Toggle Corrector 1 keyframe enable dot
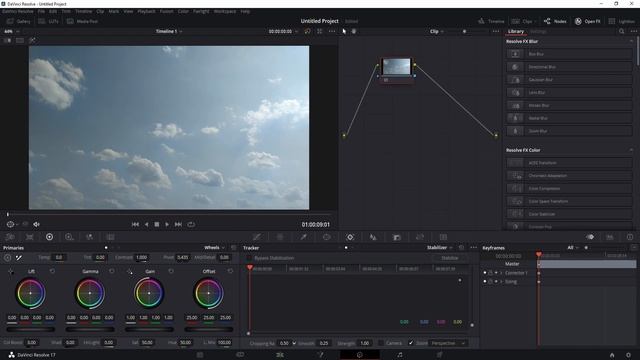 485,273
